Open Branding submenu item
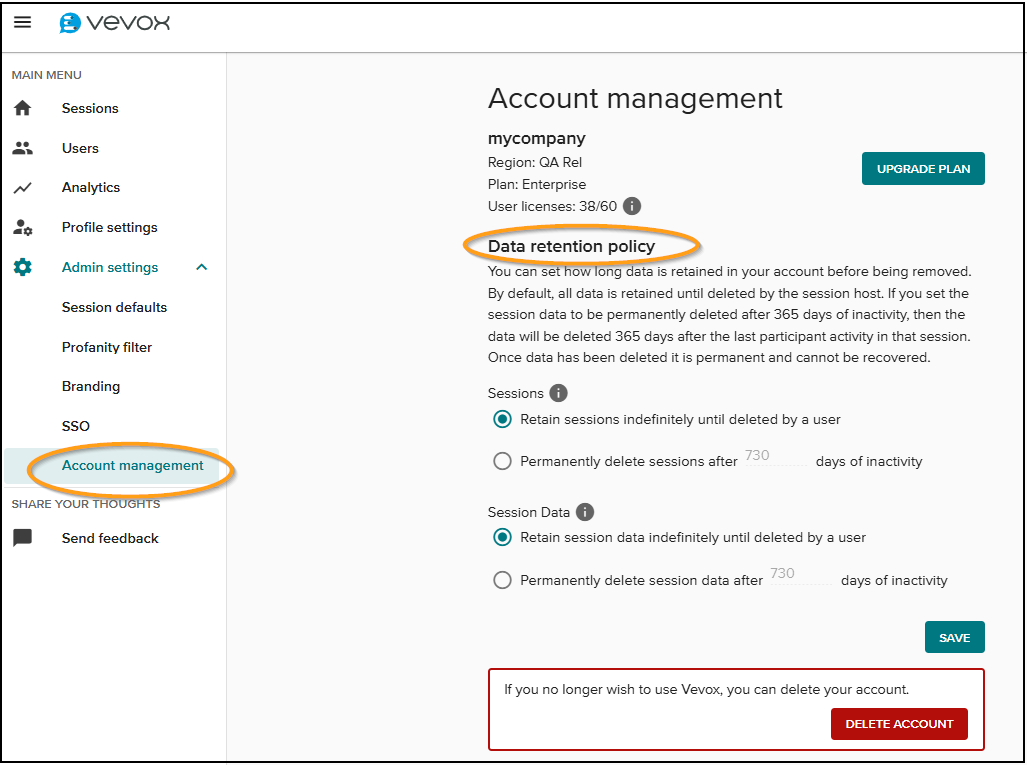This screenshot has width=1027, height=765. pyautogui.click(x=91, y=386)
